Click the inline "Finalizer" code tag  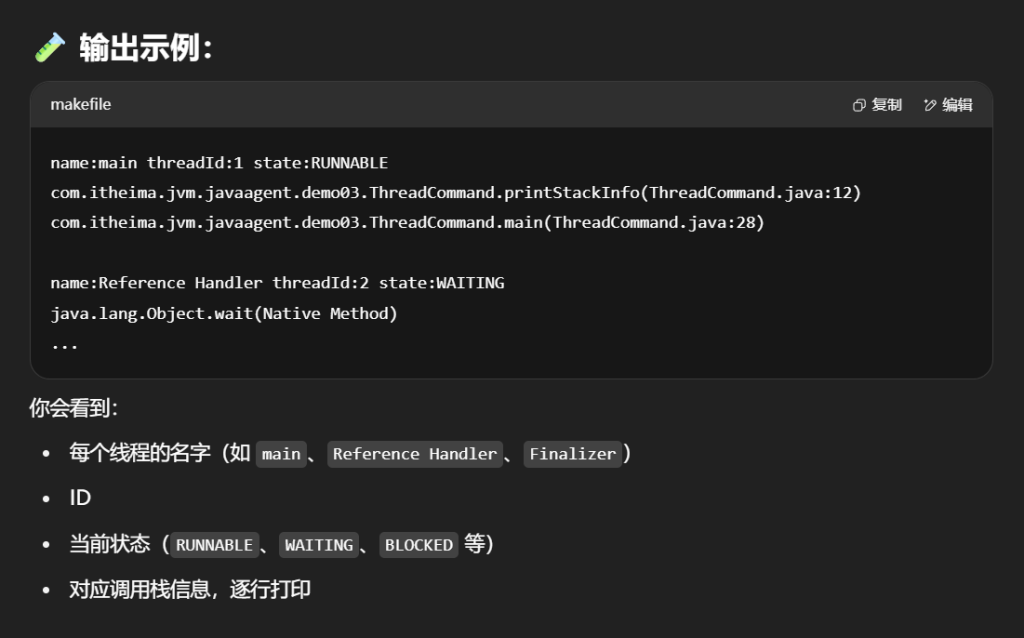[573, 454]
